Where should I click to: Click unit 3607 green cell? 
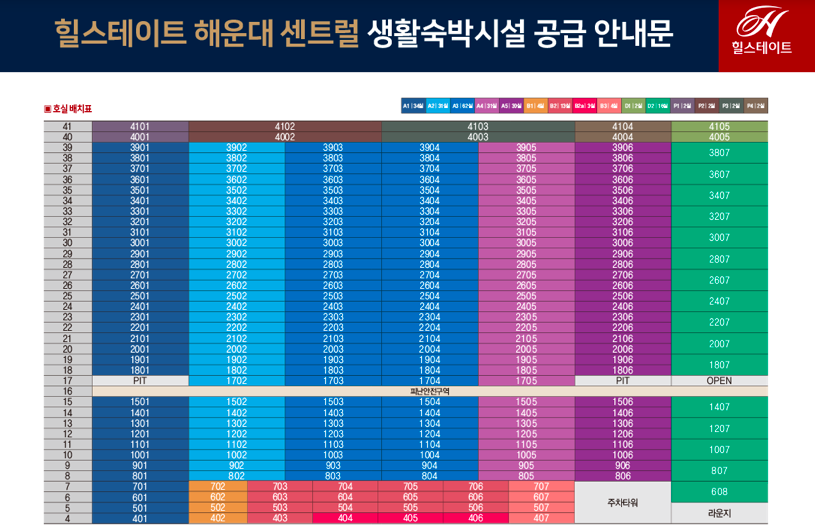click(x=719, y=174)
